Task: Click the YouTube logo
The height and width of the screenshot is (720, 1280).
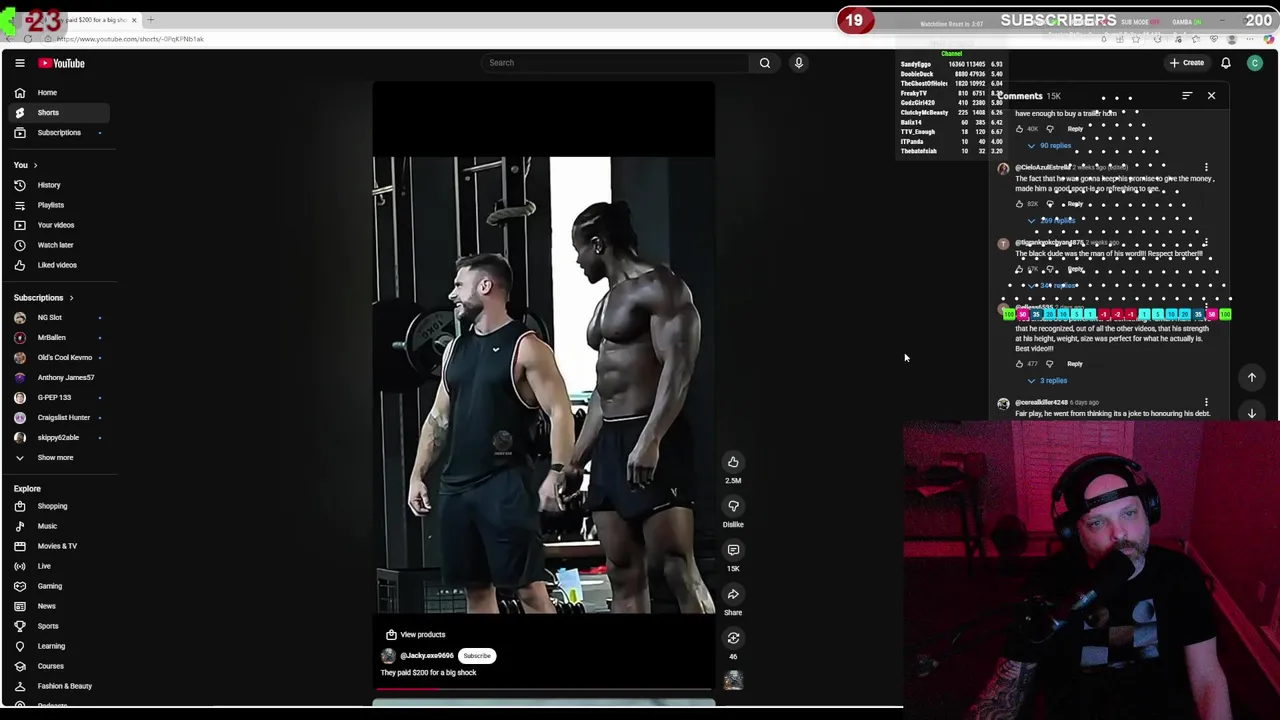Action: click(x=62, y=63)
